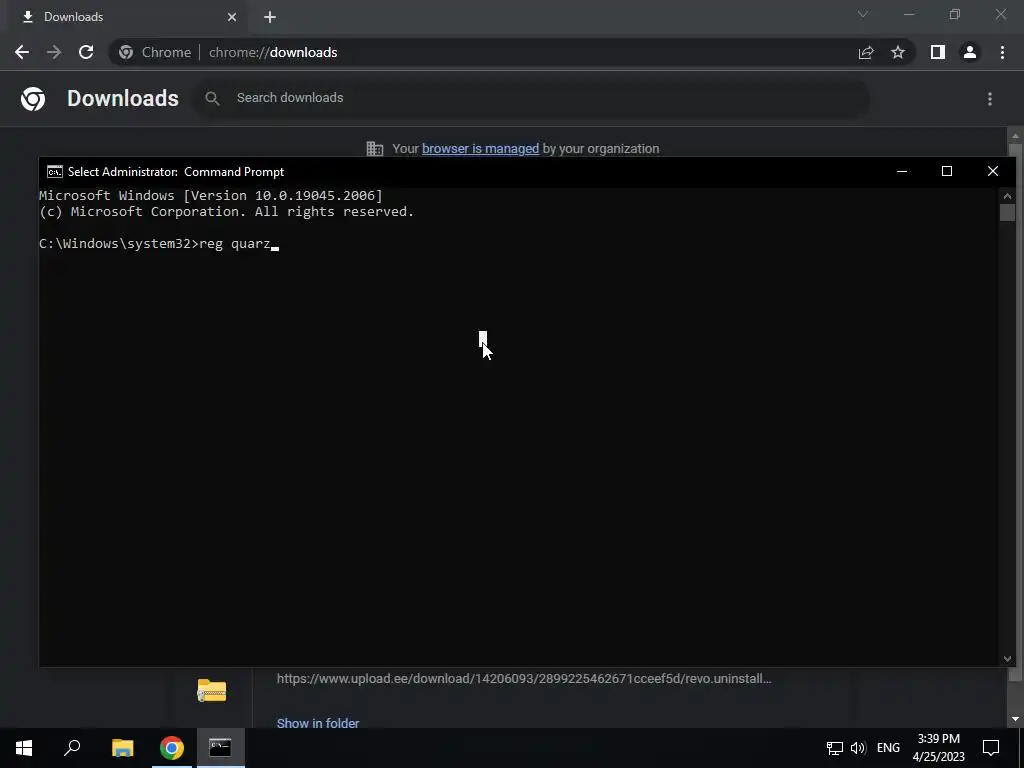The width and height of the screenshot is (1024, 768).
Task: Click the Search downloads field
Action: tap(532, 98)
